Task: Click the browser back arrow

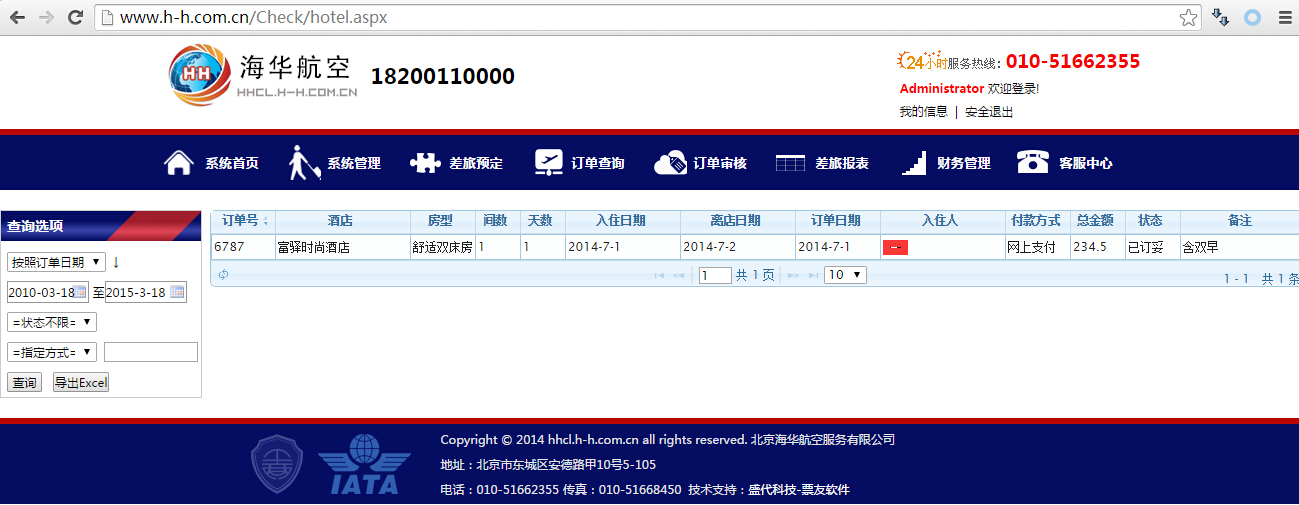Action: (17, 17)
